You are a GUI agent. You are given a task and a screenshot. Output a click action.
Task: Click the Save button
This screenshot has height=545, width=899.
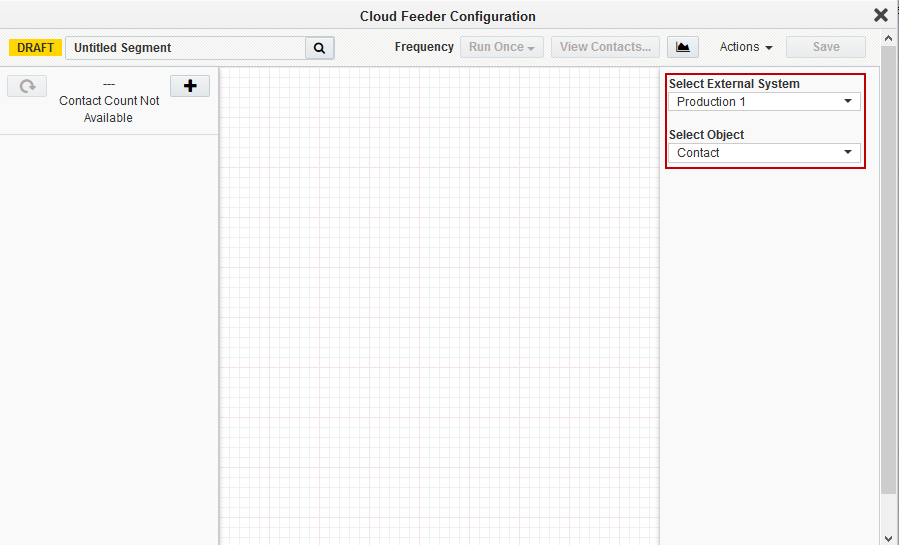click(826, 47)
